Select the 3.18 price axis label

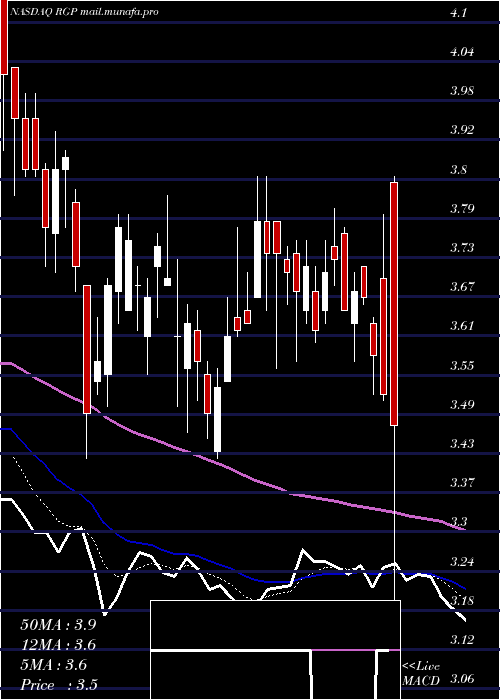[x=462, y=600]
